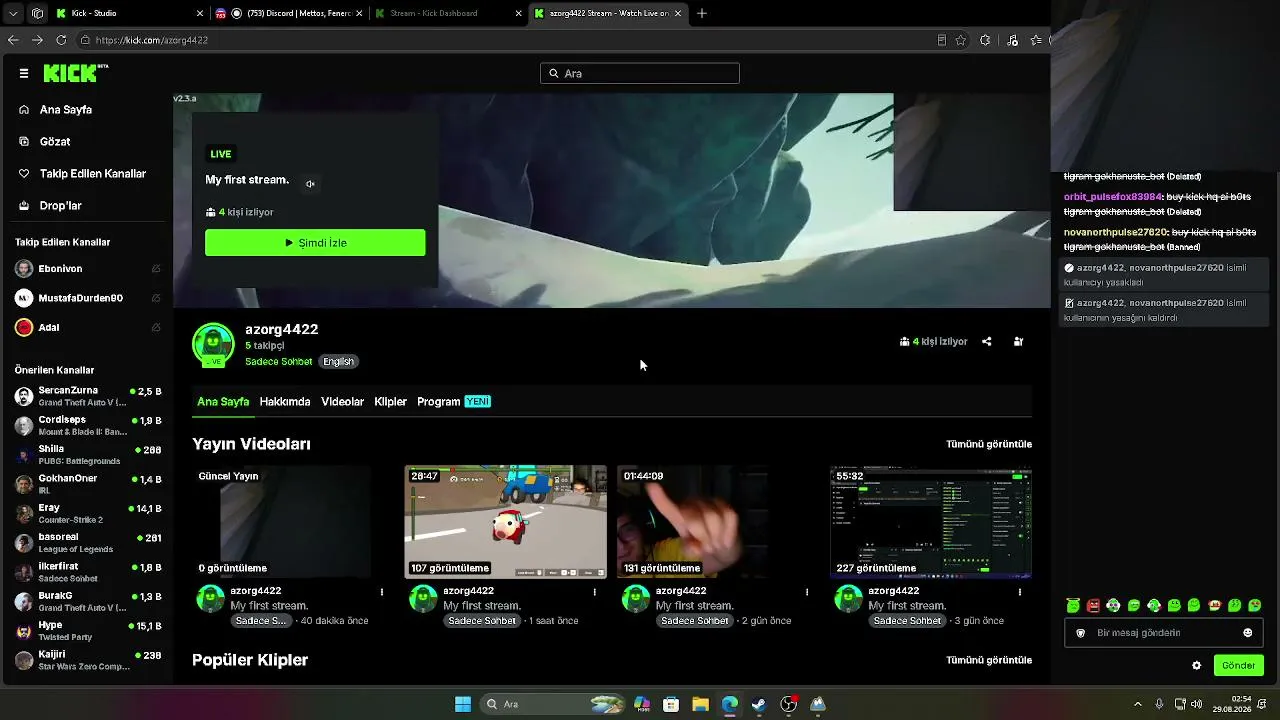1280x720 pixels.
Task: Open the emoji picker in the chat box
Action: 1247,633
